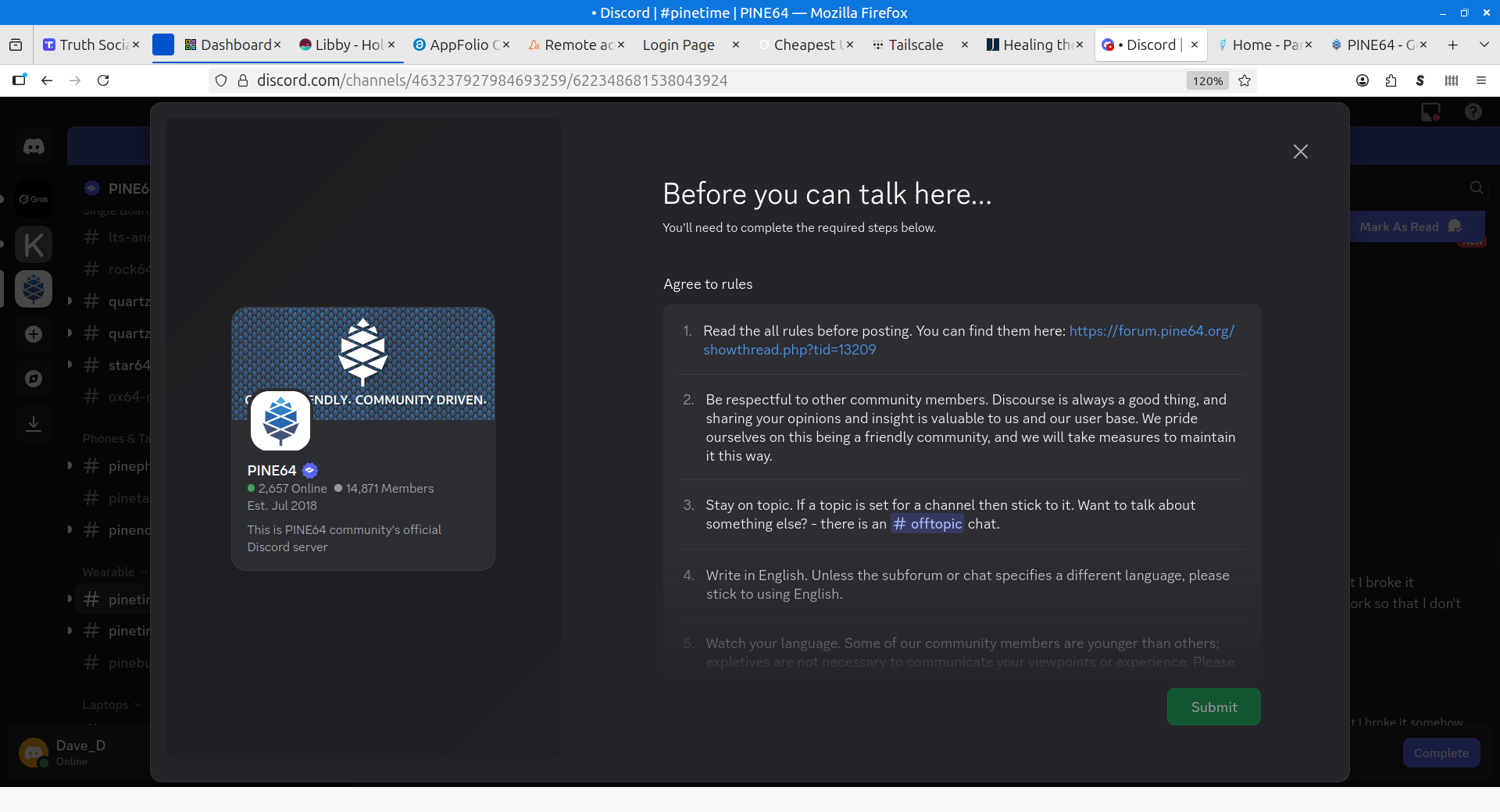This screenshot has height=812, width=1500.
Task: Collapse the Wearable channel category
Action: click(115, 572)
